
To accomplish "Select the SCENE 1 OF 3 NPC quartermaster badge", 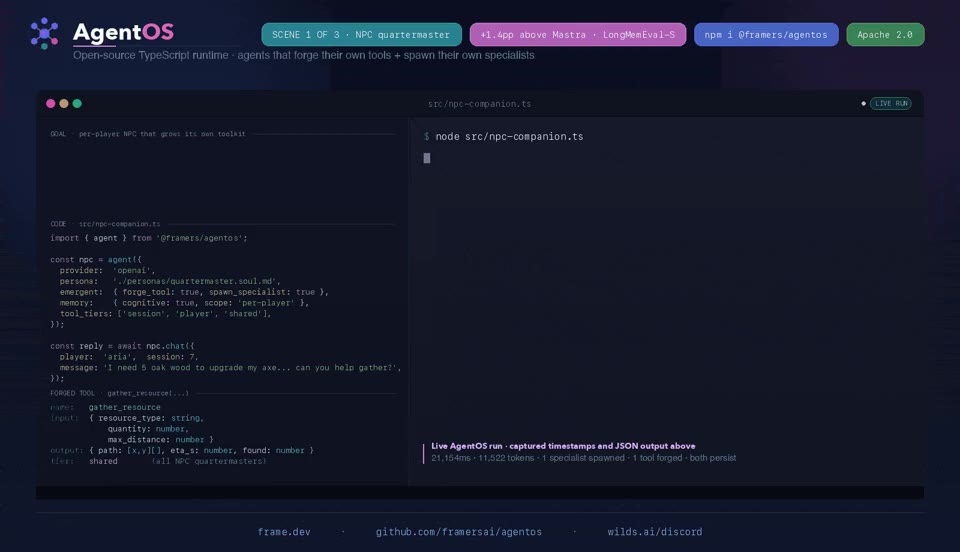I will click(361, 35).
